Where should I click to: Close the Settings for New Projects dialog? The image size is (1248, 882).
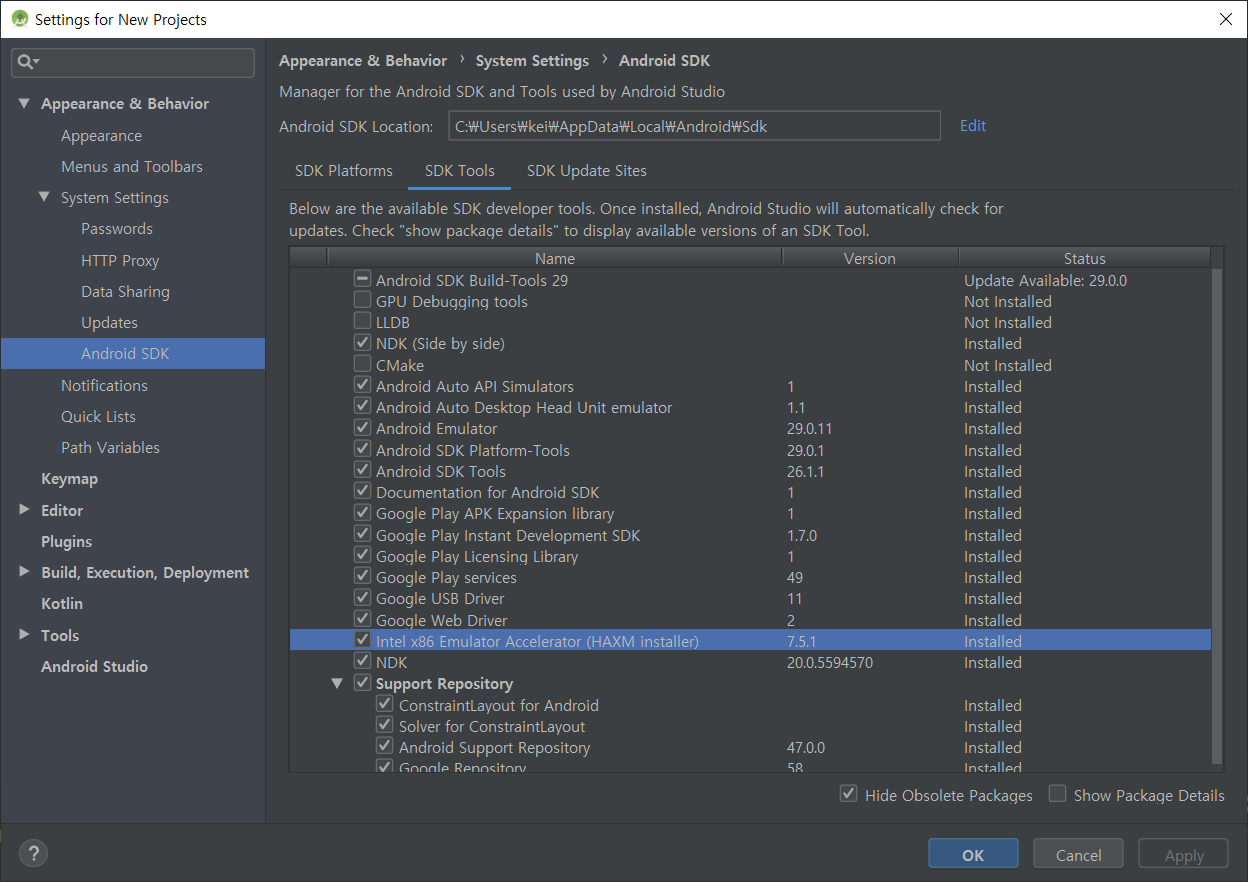point(1225,19)
